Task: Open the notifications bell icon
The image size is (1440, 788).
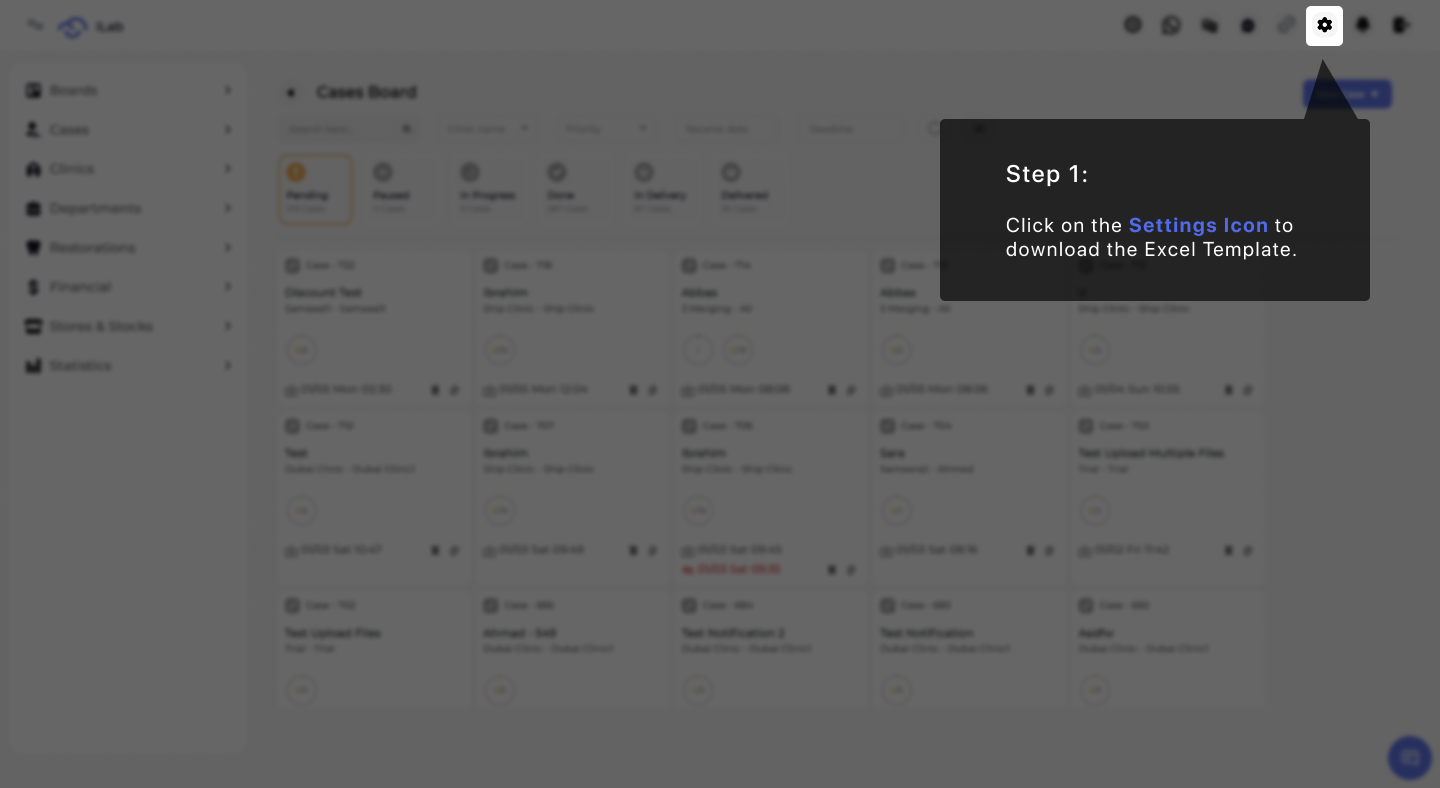Action: pos(1362,25)
